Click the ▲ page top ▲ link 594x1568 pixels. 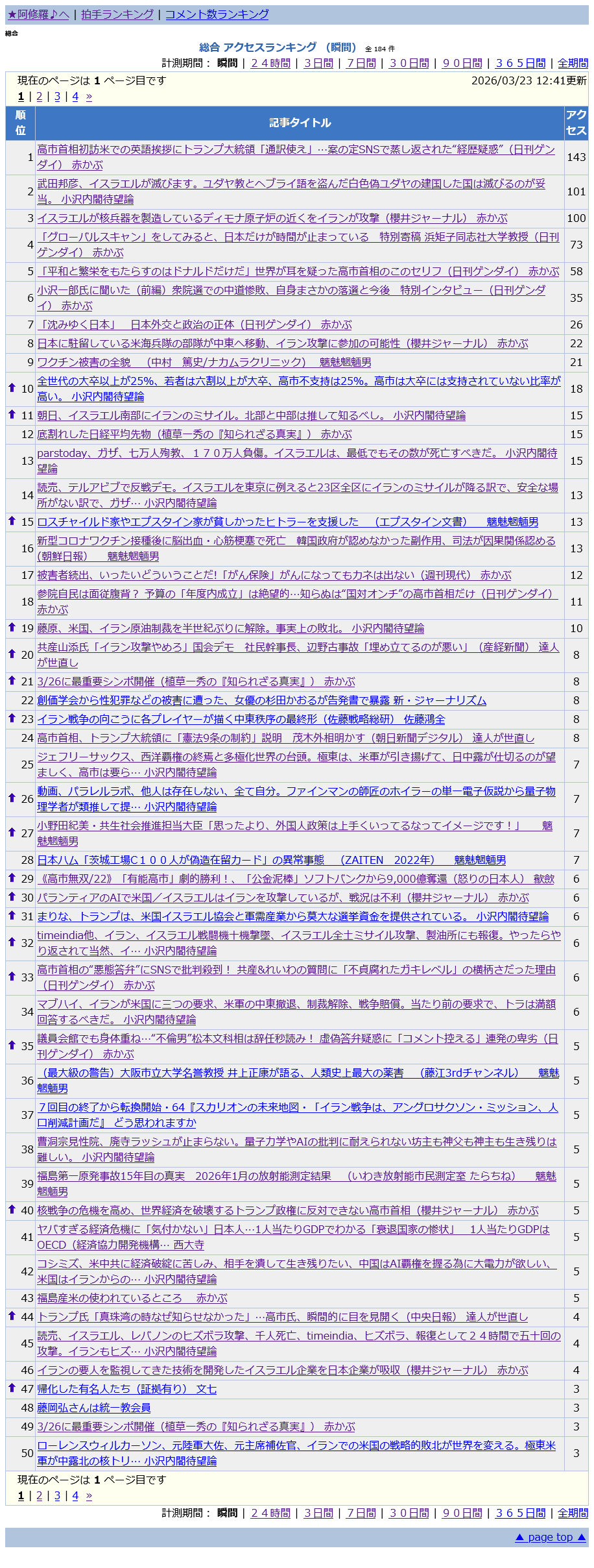(550, 1537)
